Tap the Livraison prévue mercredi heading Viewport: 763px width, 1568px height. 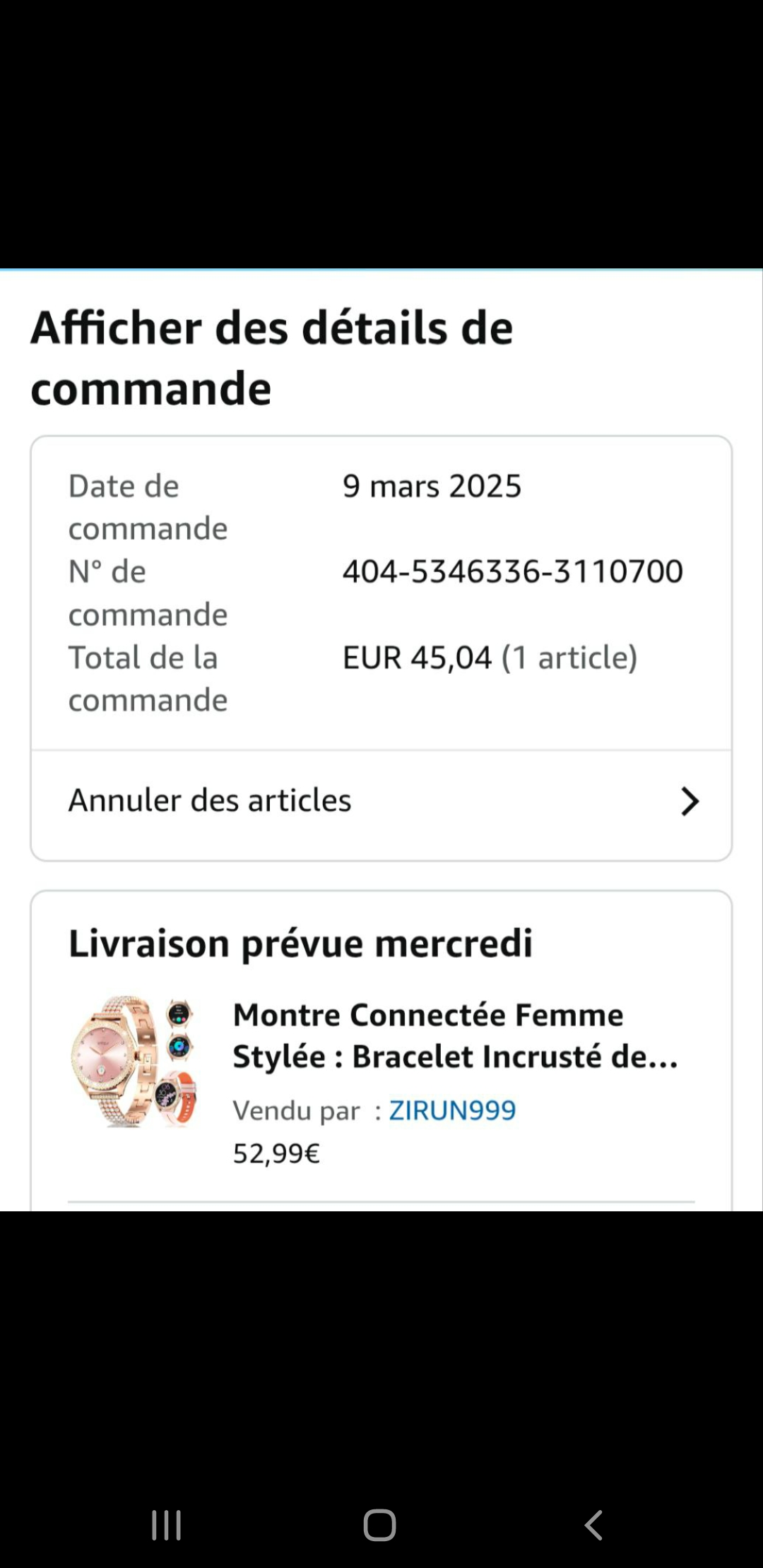click(x=300, y=943)
